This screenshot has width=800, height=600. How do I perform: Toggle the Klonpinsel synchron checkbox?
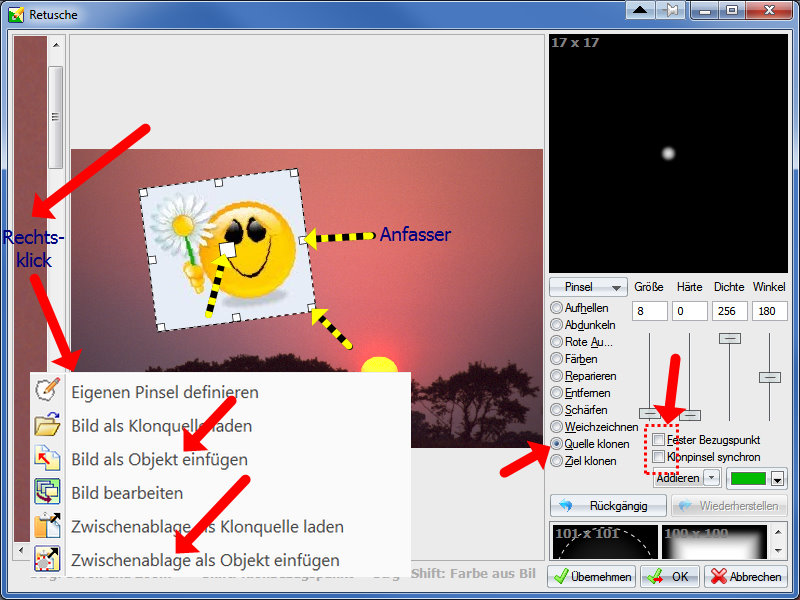[658, 457]
